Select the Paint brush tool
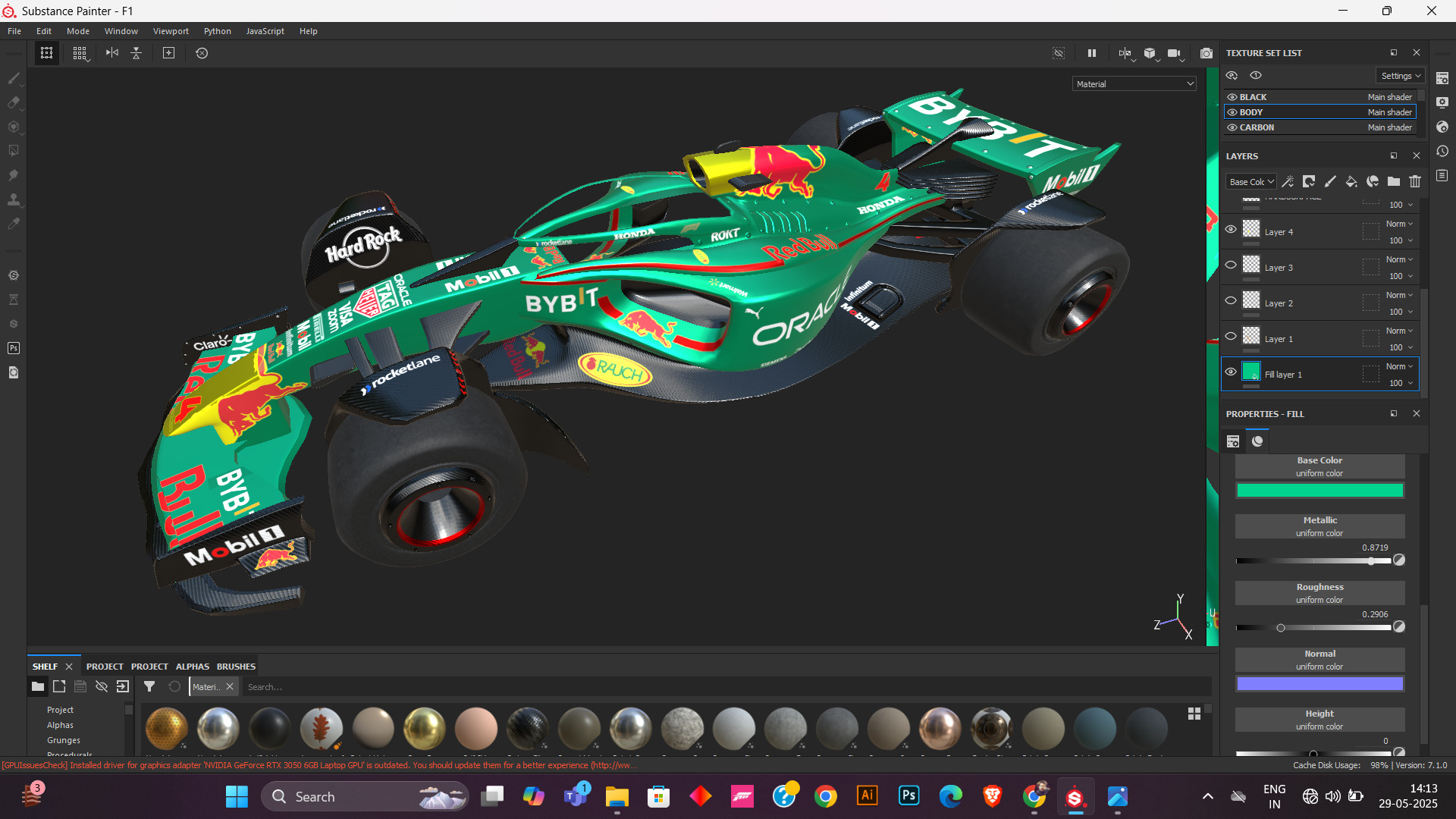This screenshot has width=1456, height=819. click(x=14, y=78)
